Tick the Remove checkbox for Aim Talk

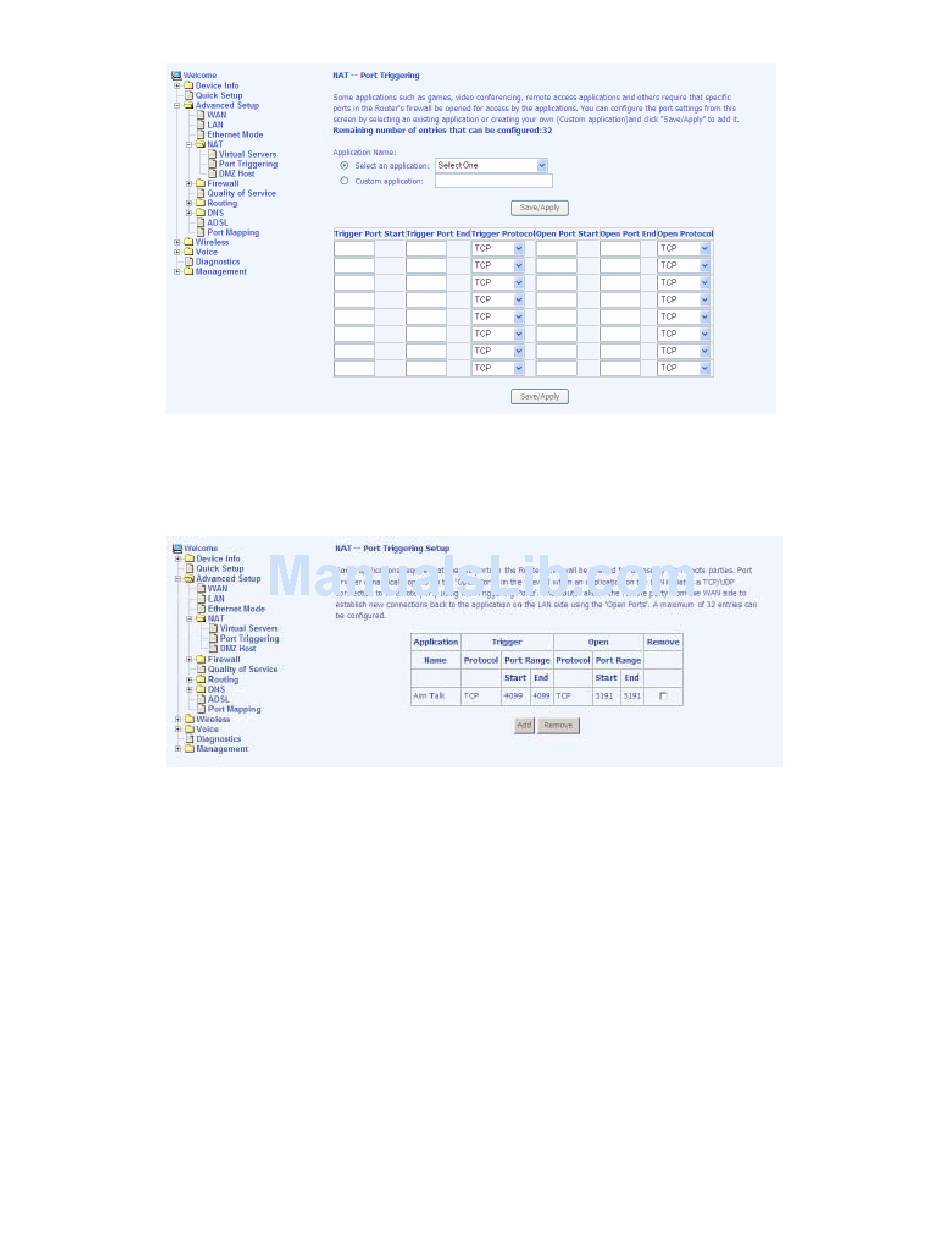click(x=662, y=696)
